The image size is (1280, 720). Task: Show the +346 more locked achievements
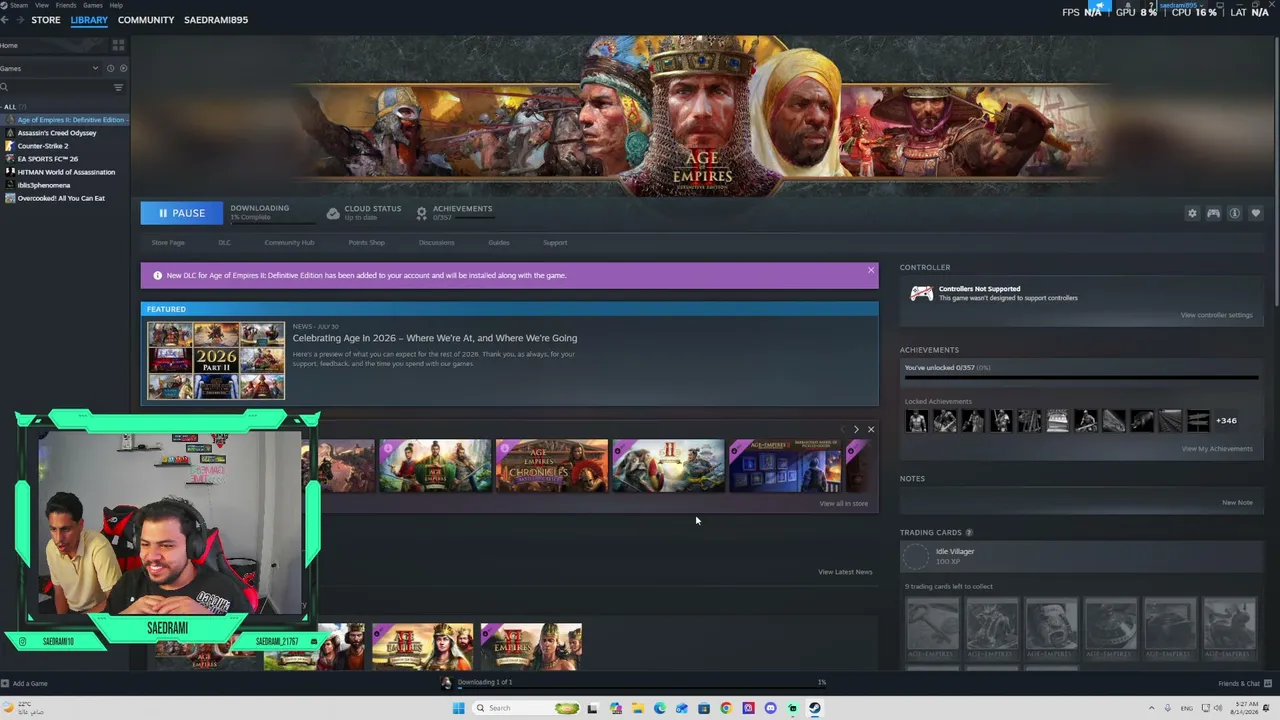tap(1226, 421)
